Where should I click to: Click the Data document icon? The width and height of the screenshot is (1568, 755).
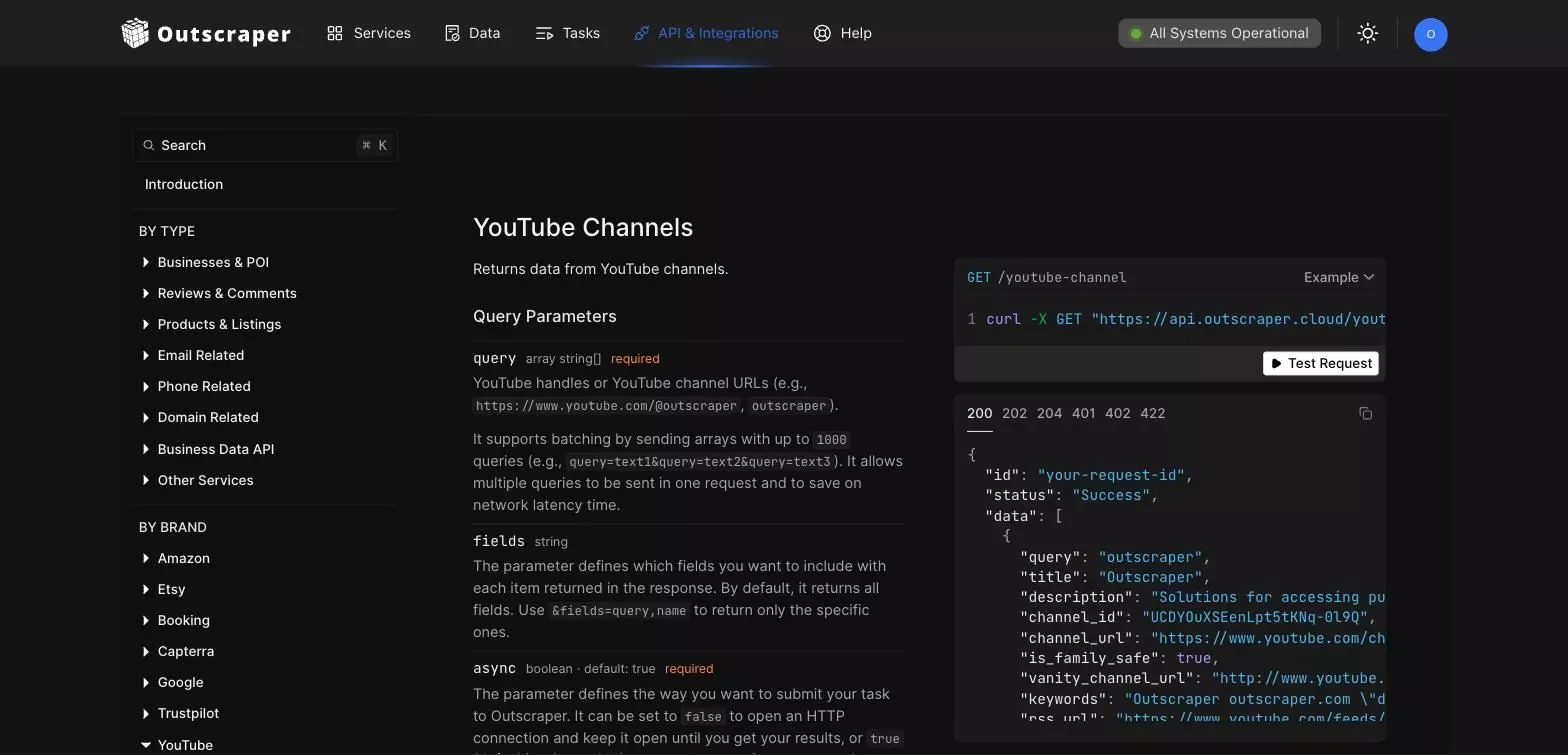click(x=452, y=33)
